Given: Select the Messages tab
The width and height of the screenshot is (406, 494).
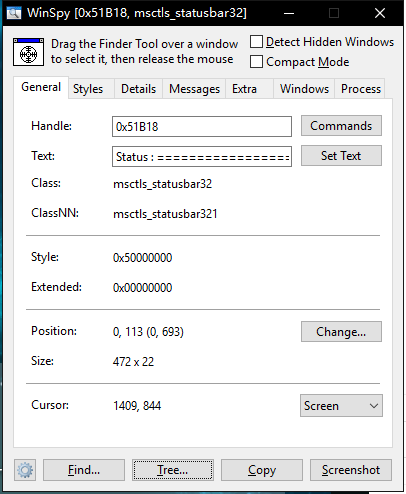Looking at the screenshot, I should coord(194,89).
